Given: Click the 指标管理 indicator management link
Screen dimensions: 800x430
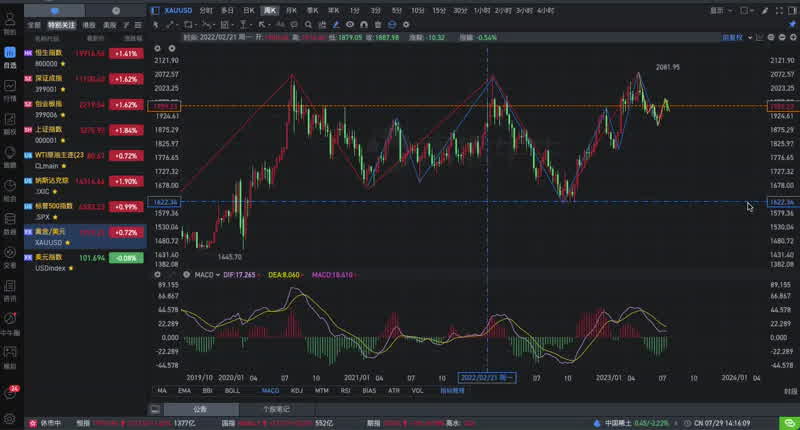Looking at the screenshot, I should [x=454, y=391].
